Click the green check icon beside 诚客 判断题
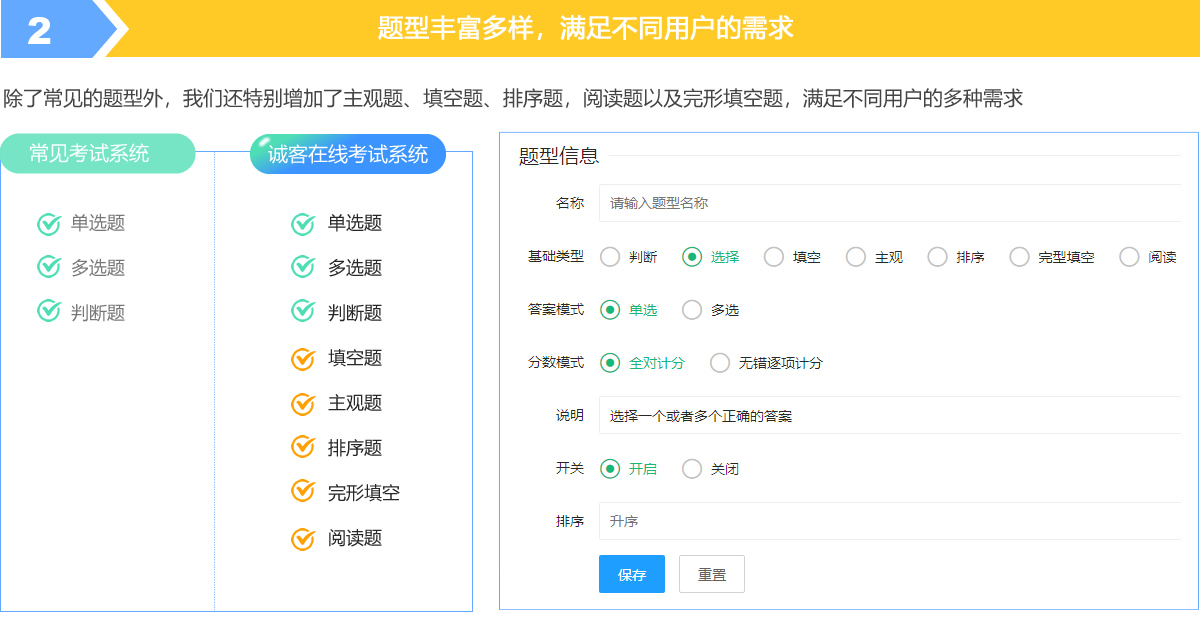Screen dimensions: 1203x643 pos(303,312)
